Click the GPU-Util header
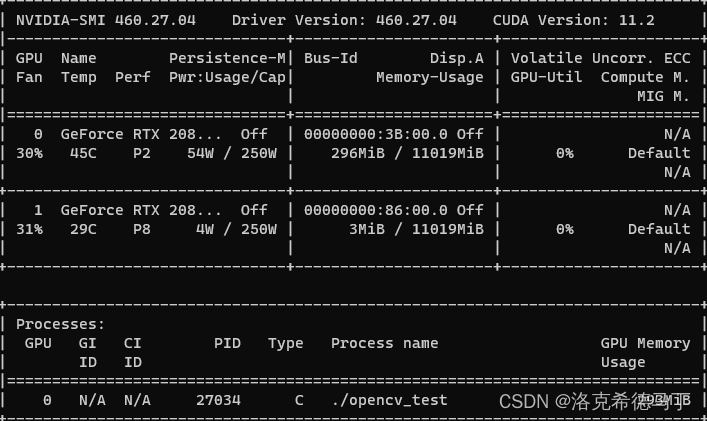 click(546, 78)
